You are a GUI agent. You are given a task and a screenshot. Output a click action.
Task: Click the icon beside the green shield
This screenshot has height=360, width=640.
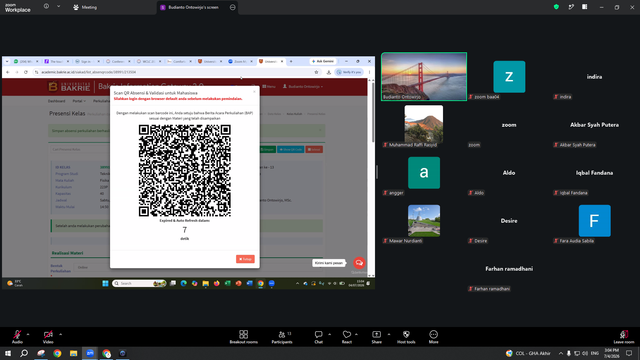(571, 7)
